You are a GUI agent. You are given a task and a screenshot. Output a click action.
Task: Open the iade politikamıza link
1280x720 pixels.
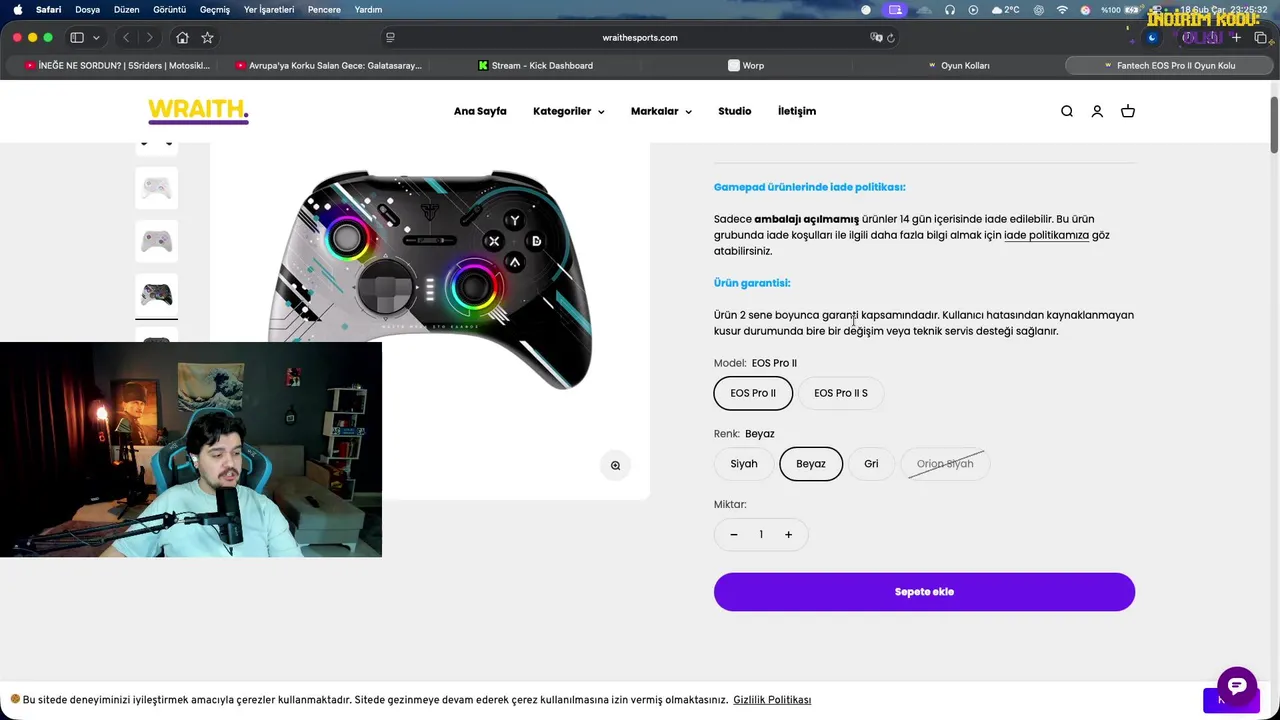click(x=1046, y=235)
